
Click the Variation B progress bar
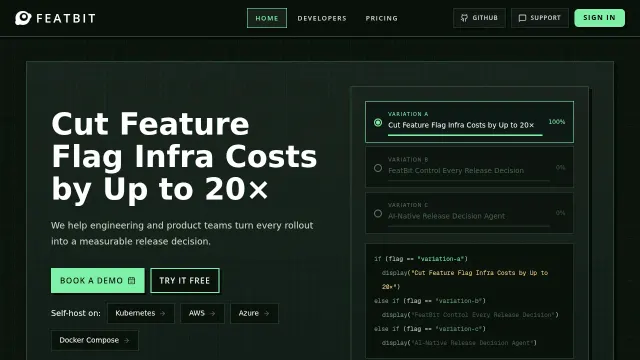click(x=469, y=180)
